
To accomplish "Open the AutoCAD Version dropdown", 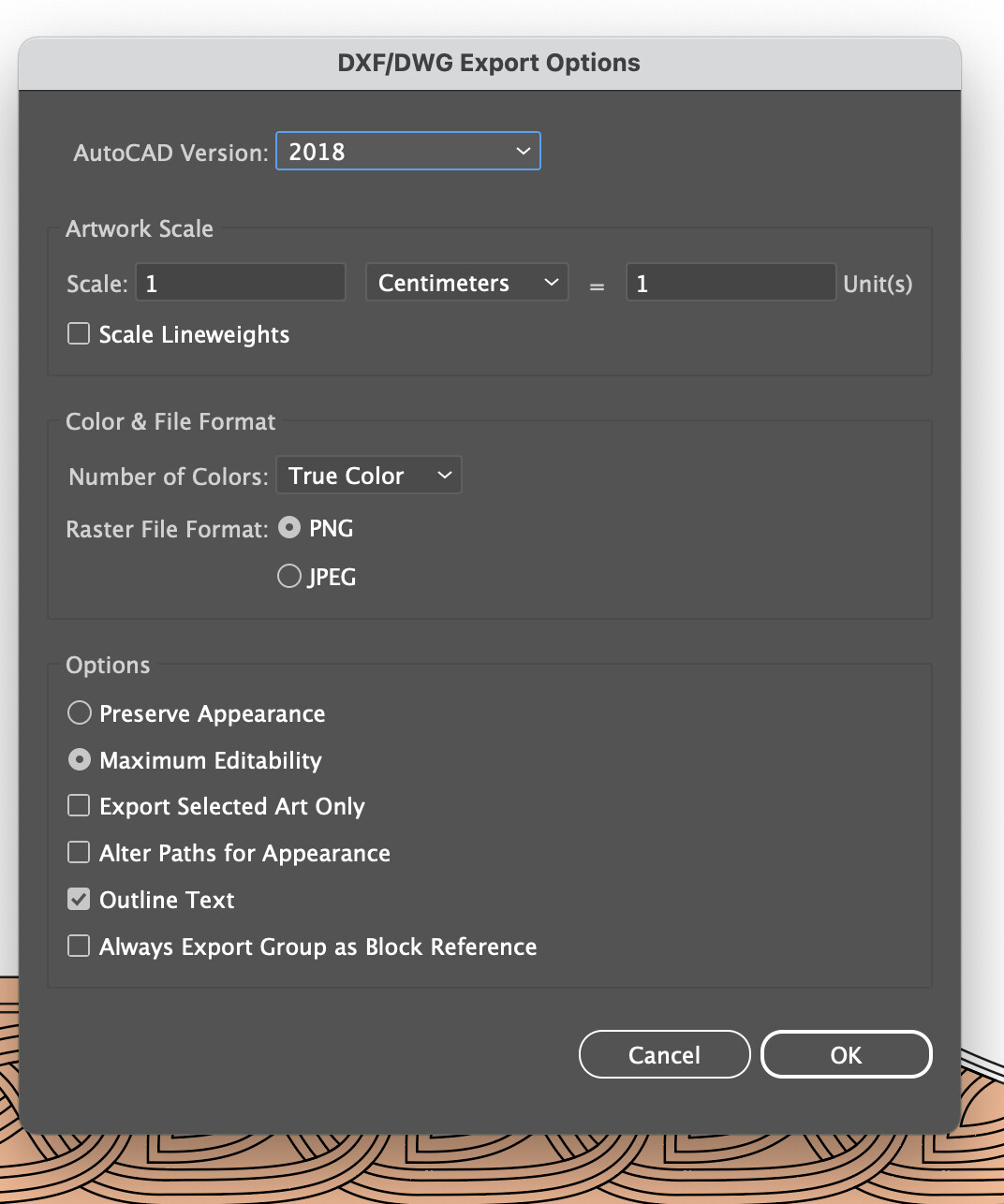I will (408, 152).
